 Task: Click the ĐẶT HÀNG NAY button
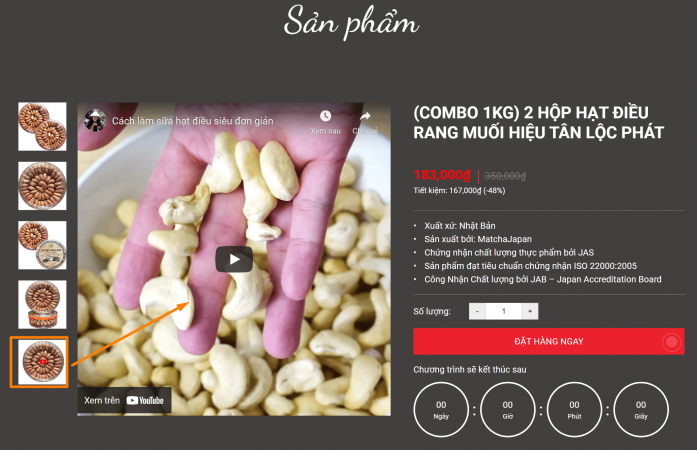tap(549, 342)
